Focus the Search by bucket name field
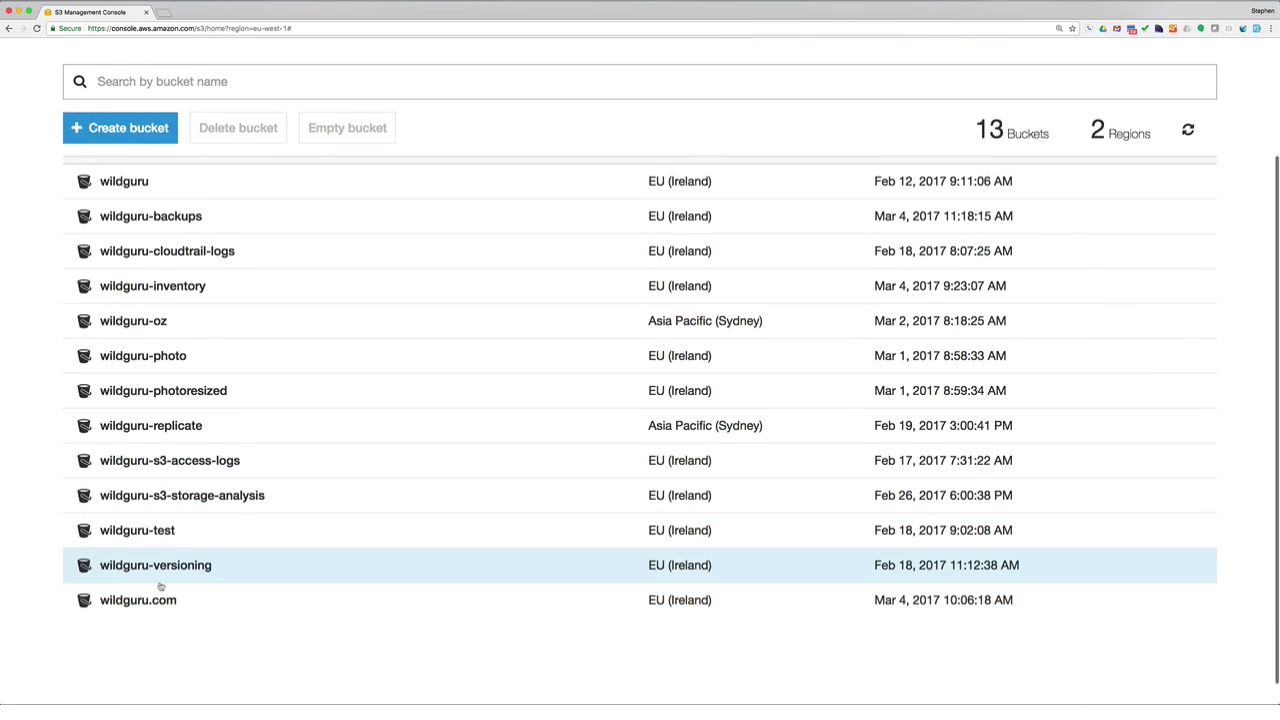 point(640,82)
